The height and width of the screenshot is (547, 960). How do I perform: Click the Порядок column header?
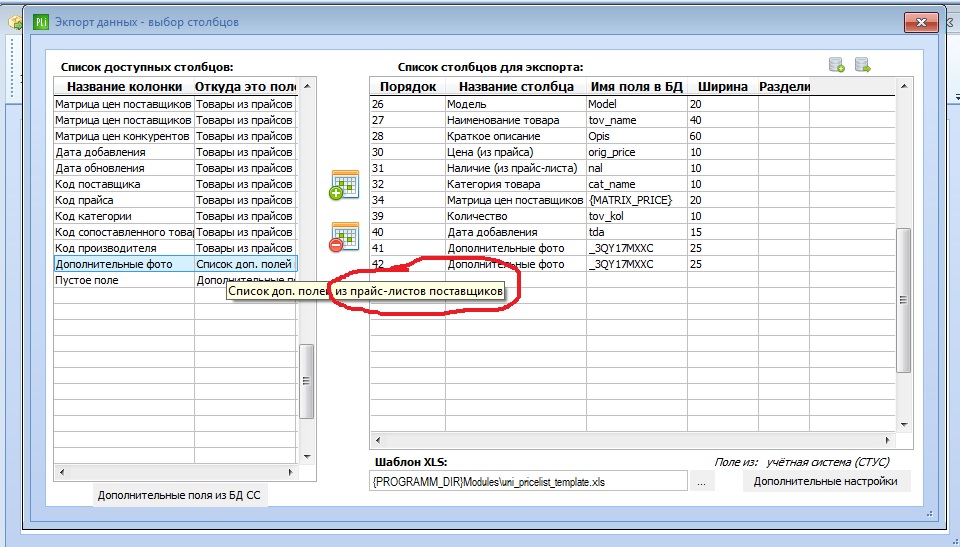click(x=408, y=86)
